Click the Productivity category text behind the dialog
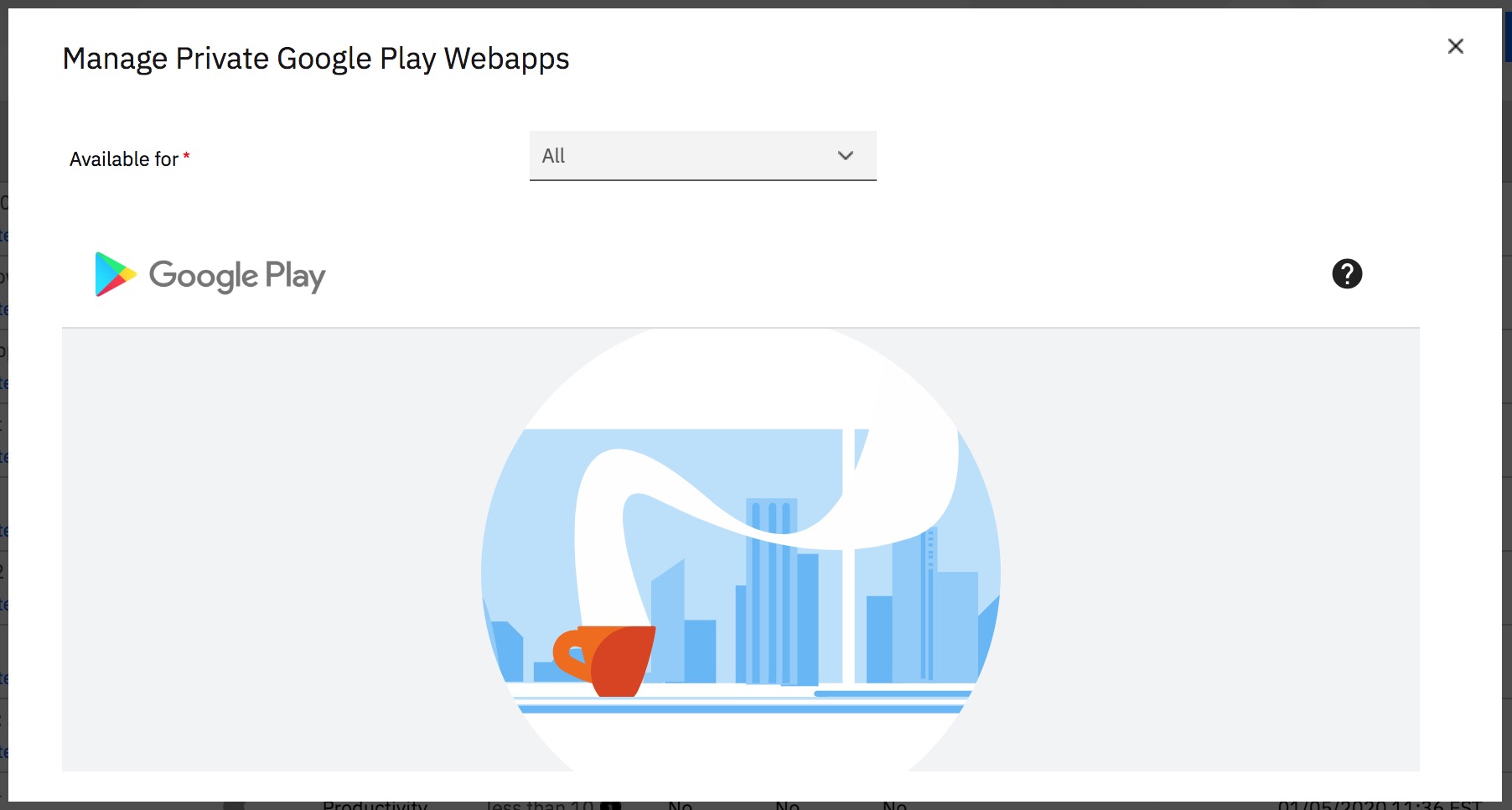 375,805
